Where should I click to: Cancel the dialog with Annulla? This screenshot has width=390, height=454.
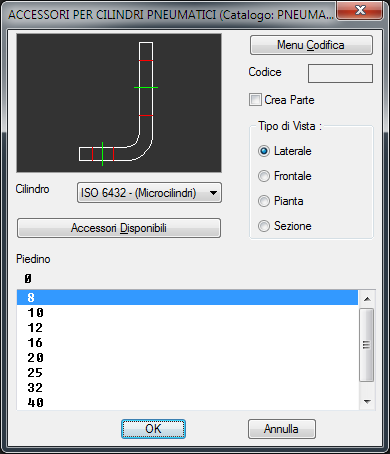click(281, 429)
